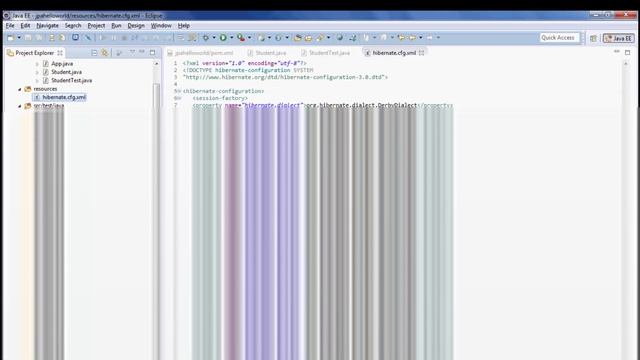Open the Project menu
The height and width of the screenshot is (360, 640).
point(96,25)
